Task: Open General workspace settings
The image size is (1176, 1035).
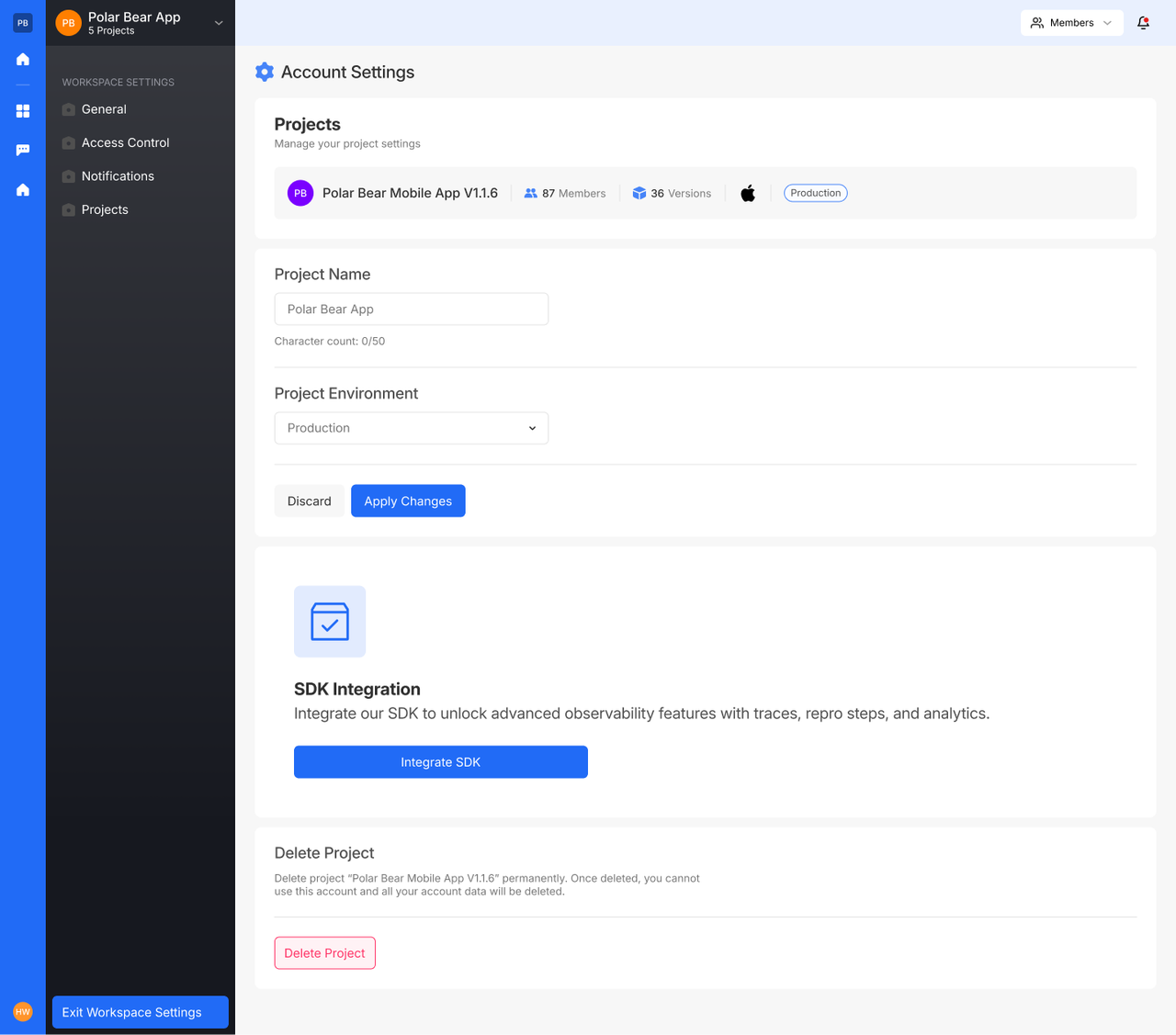Action: (x=104, y=109)
